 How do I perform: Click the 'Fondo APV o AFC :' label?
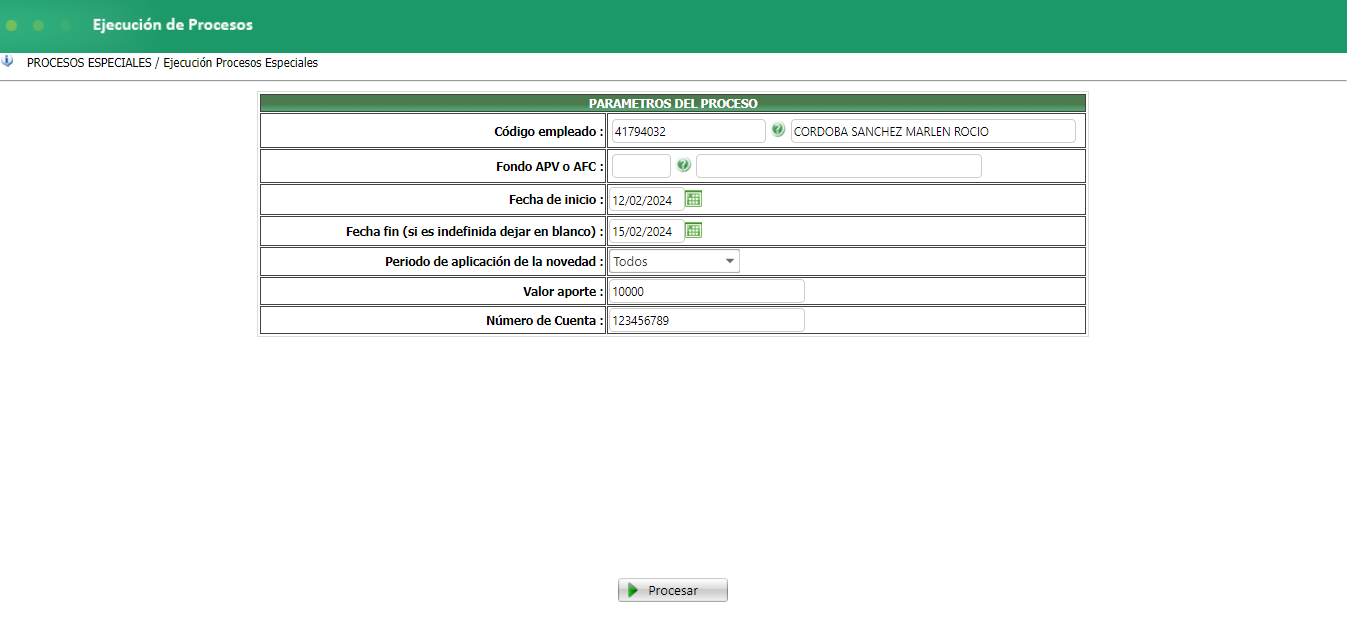pyautogui.click(x=550, y=167)
